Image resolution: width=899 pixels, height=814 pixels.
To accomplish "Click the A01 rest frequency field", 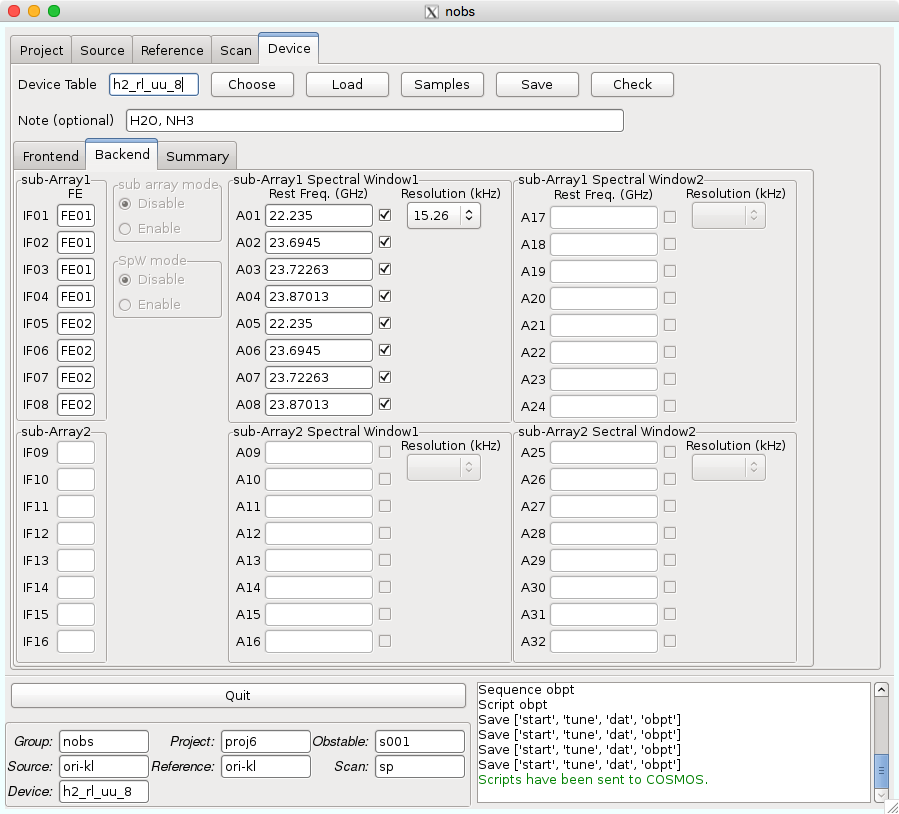I will pyautogui.click(x=319, y=216).
